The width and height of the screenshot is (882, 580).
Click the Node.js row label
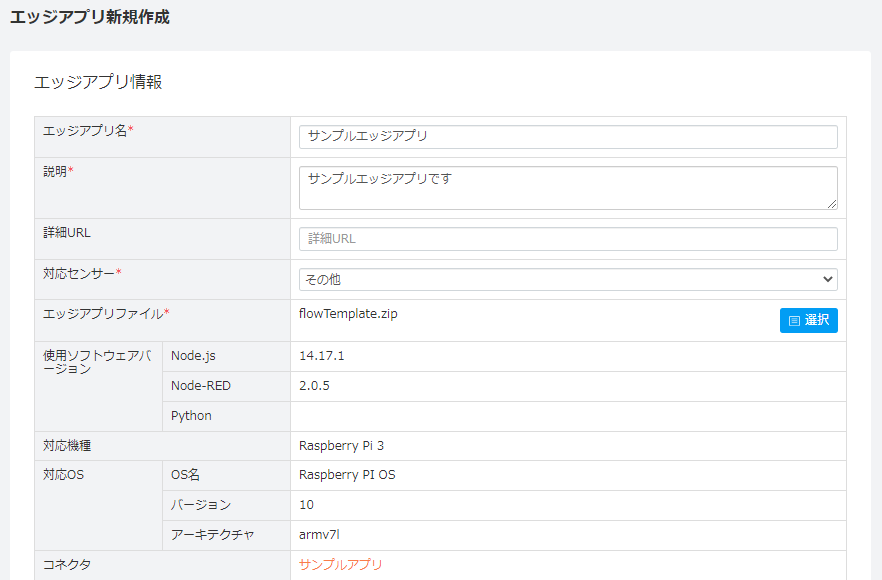tap(193, 356)
